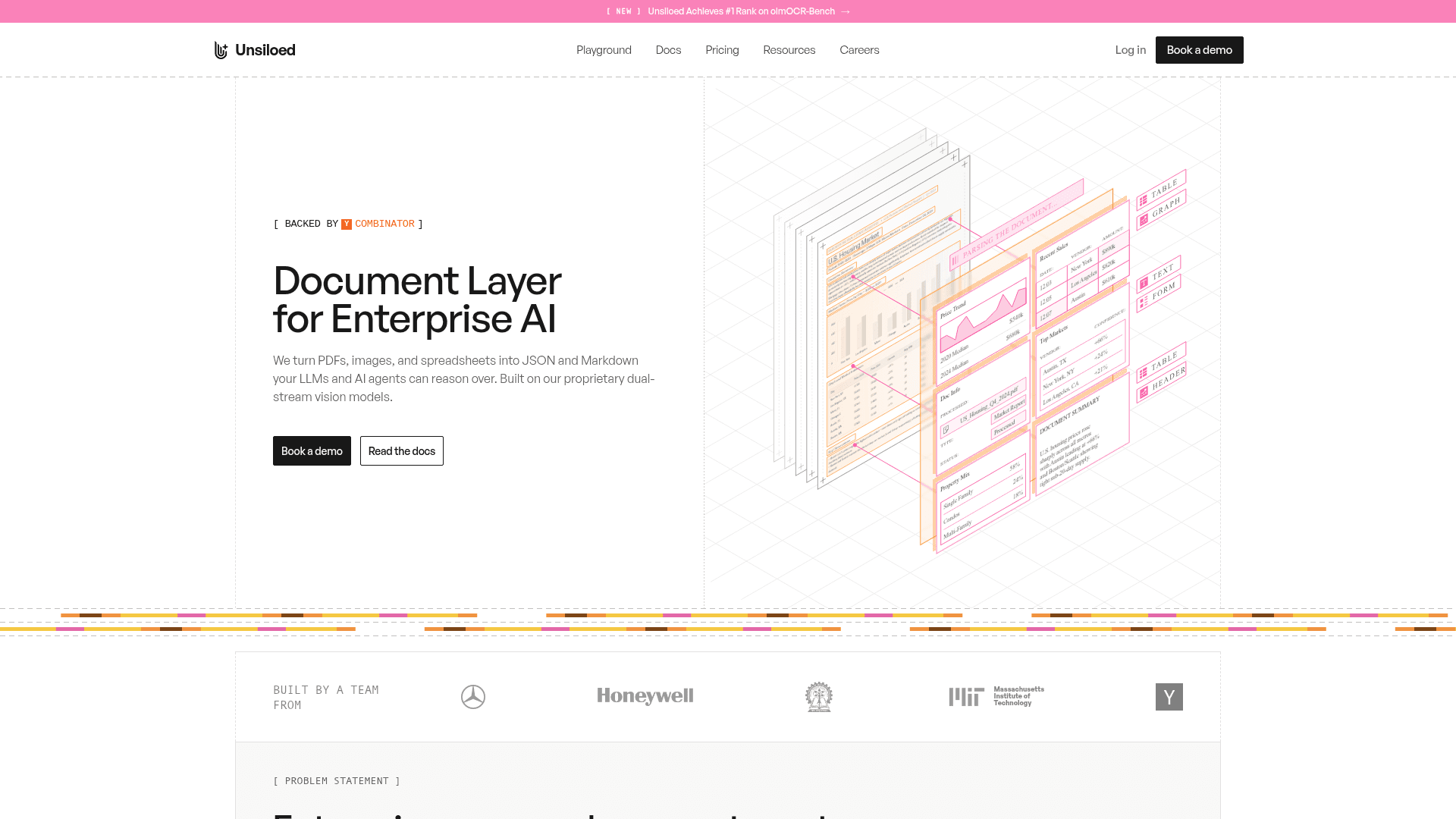Viewport: 1456px width, 819px height.
Task: Click the header Book a demo button
Action: tap(1200, 50)
